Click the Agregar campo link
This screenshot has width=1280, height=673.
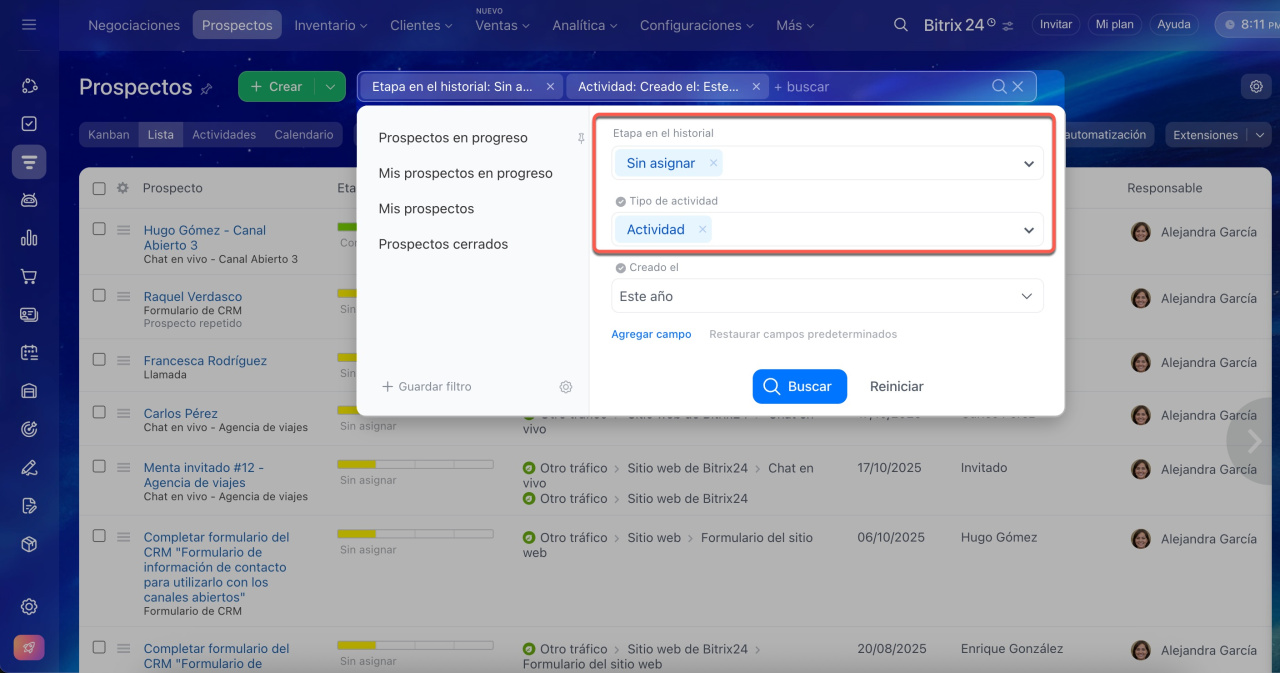click(651, 334)
